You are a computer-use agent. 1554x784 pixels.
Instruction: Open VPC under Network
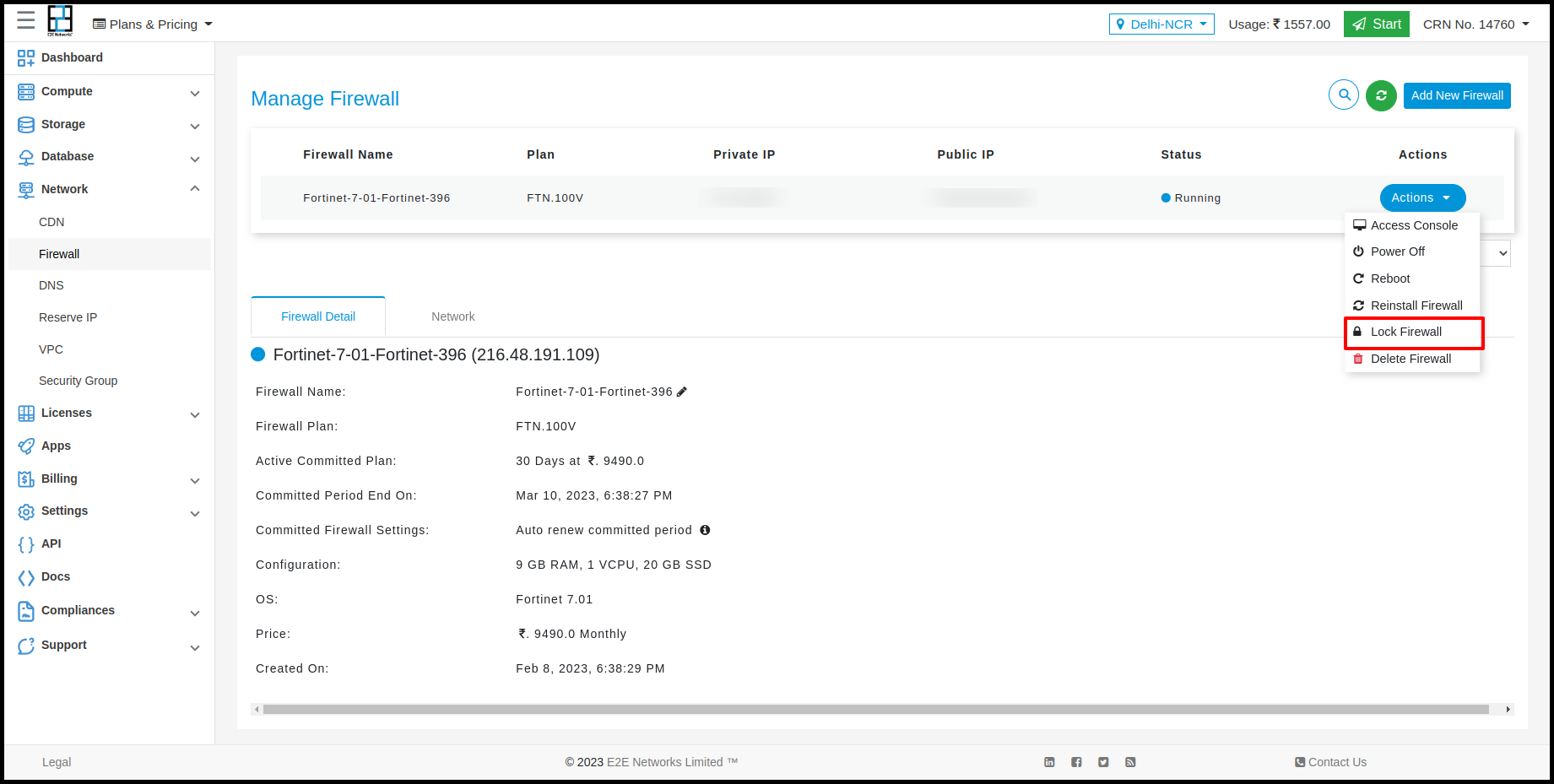pyautogui.click(x=51, y=349)
